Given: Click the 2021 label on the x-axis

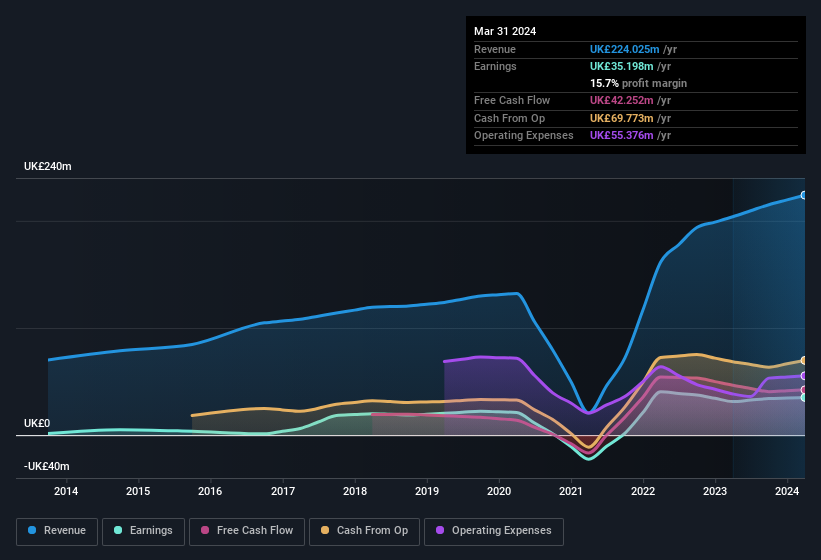Looking at the screenshot, I should 571,491.
